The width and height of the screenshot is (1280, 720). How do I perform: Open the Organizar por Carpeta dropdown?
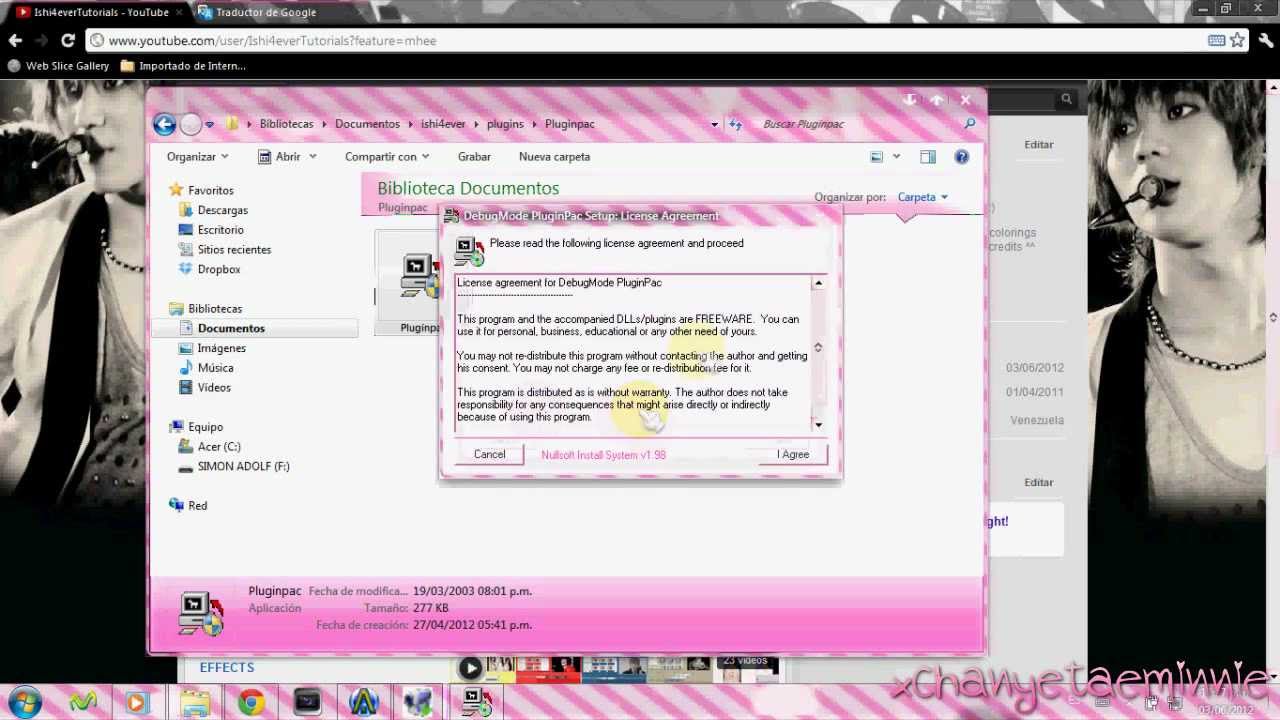click(923, 197)
